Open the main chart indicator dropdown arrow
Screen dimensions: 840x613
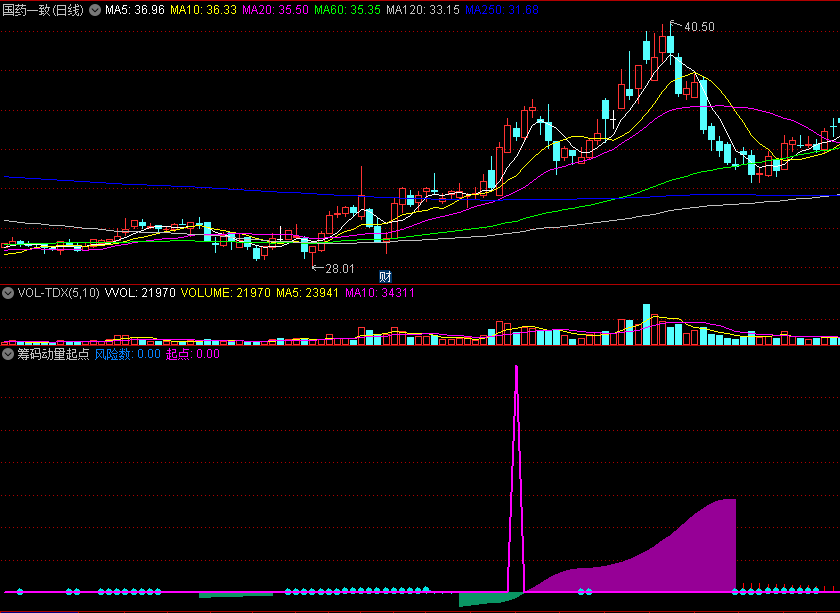95,10
